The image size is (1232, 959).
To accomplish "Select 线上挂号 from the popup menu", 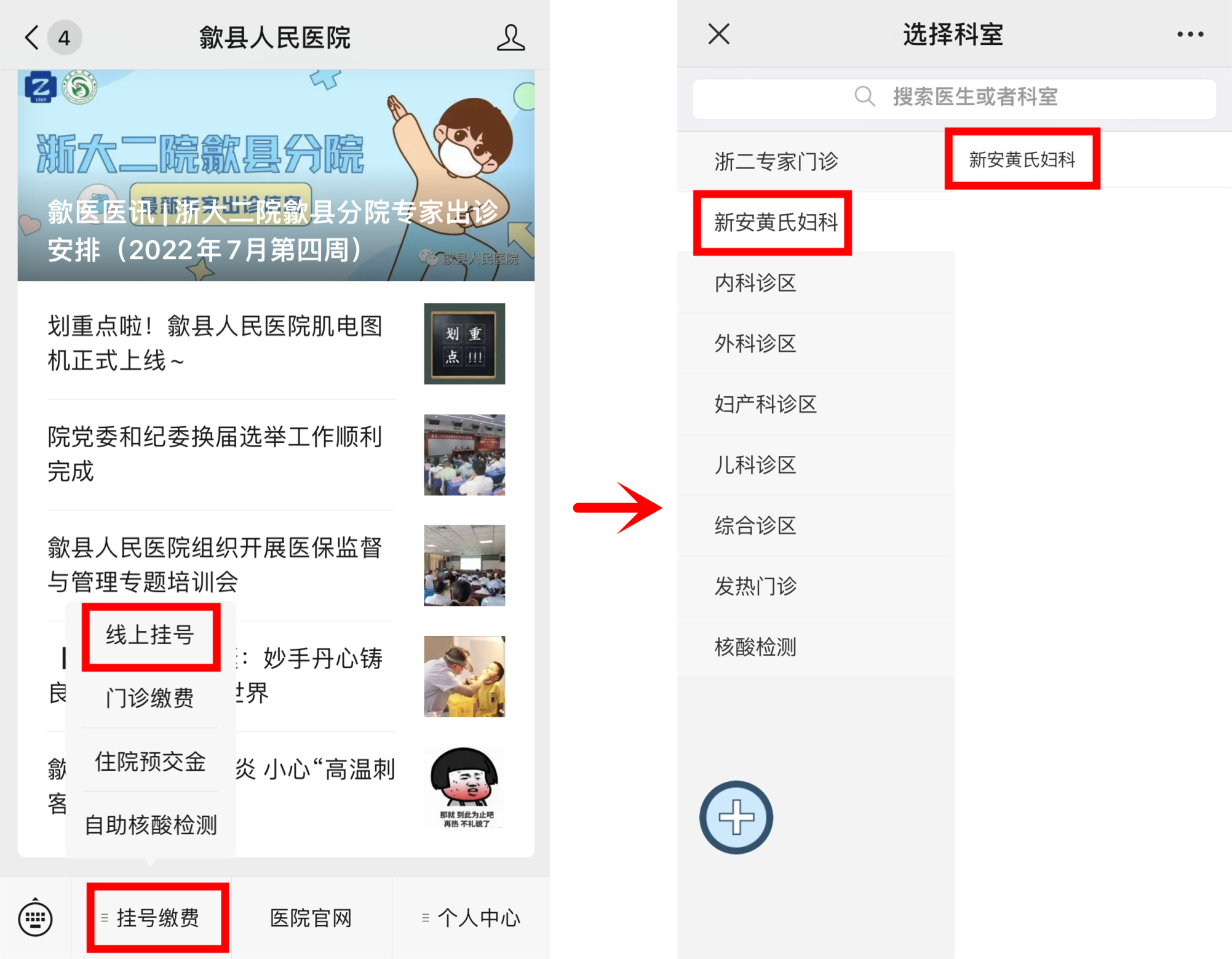I will [x=151, y=635].
